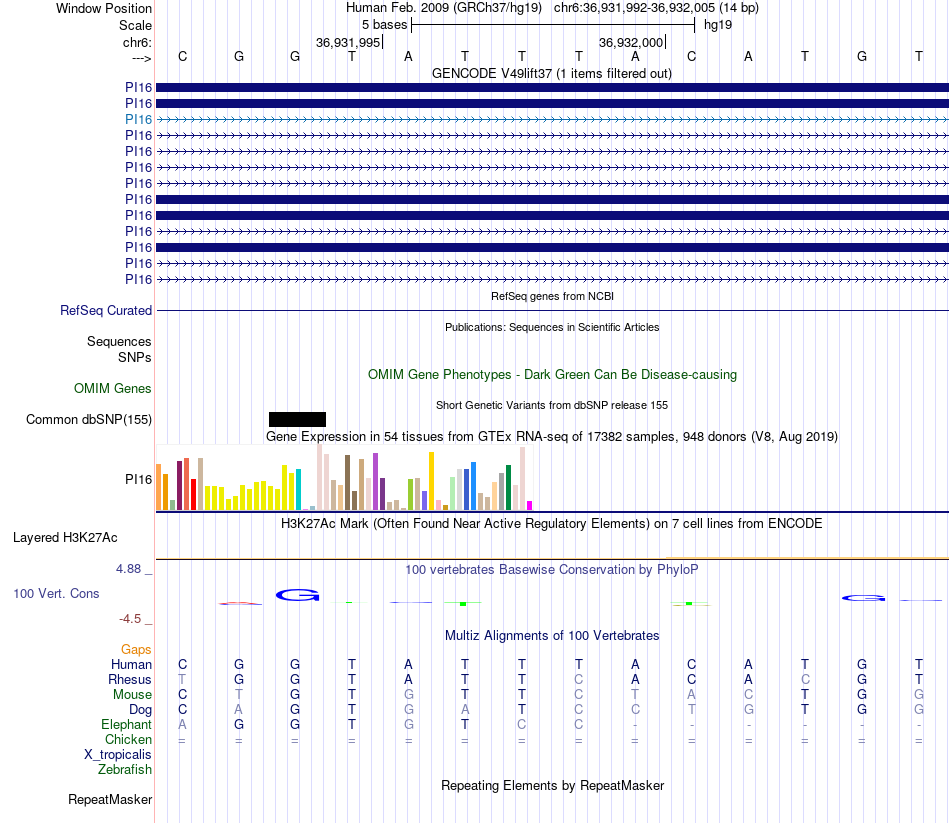Viewport: 950px width, 823px height.
Task: Open the Layered H3K27Ac track label
Action: [65, 538]
